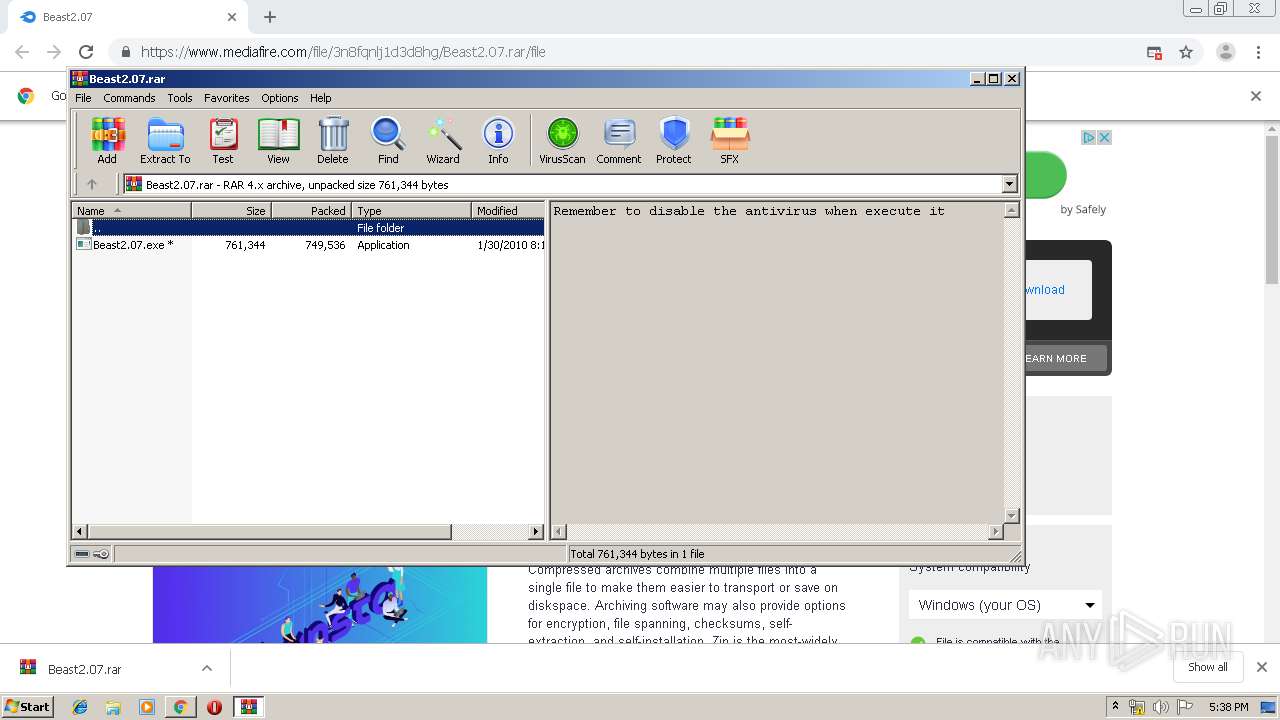This screenshot has width=1280, height=720.
Task: Click the Test archive icon
Action: tap(223, 141)
